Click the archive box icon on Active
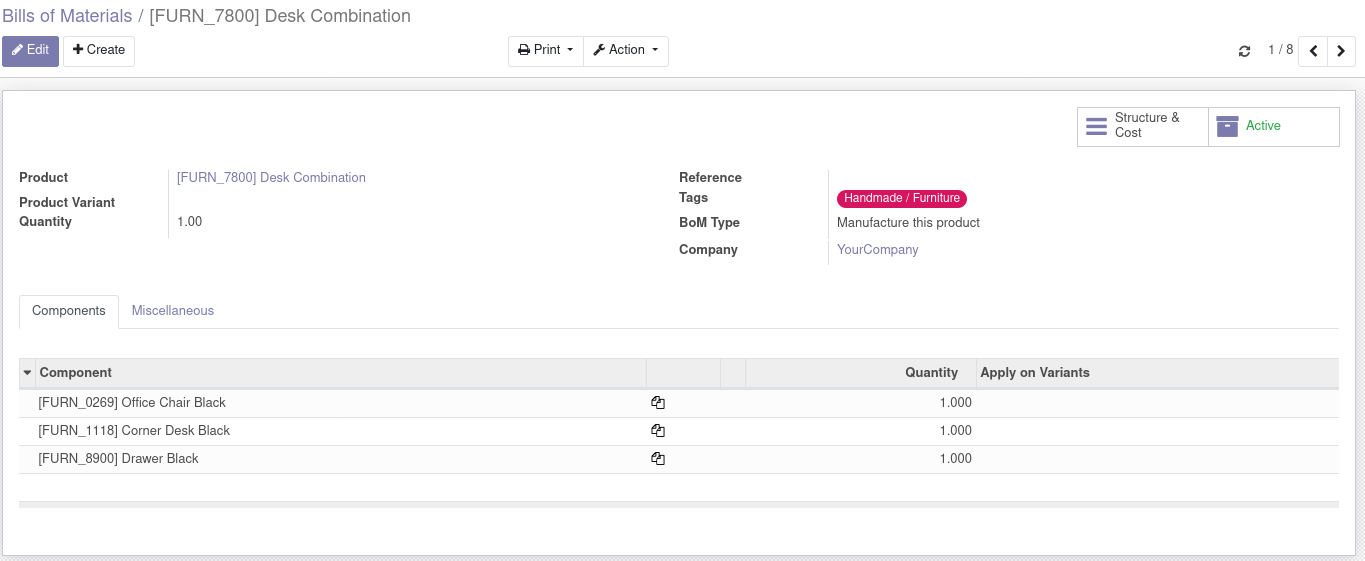 coord(1227,126)
